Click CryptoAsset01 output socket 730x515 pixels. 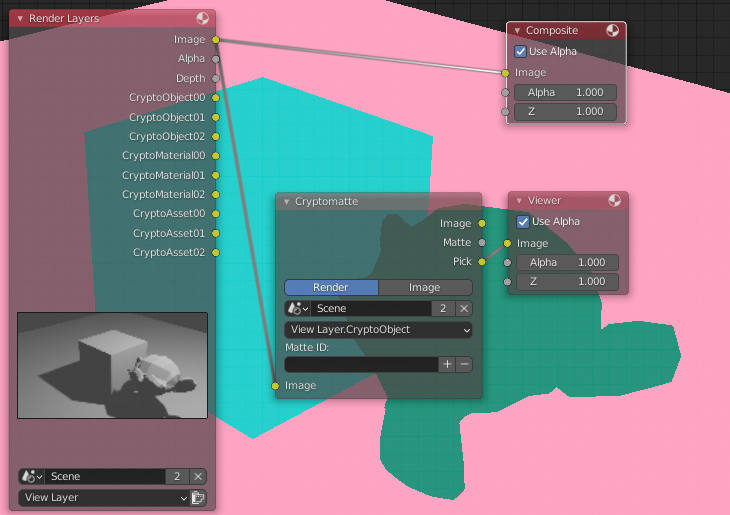click(x=216, y=233)
